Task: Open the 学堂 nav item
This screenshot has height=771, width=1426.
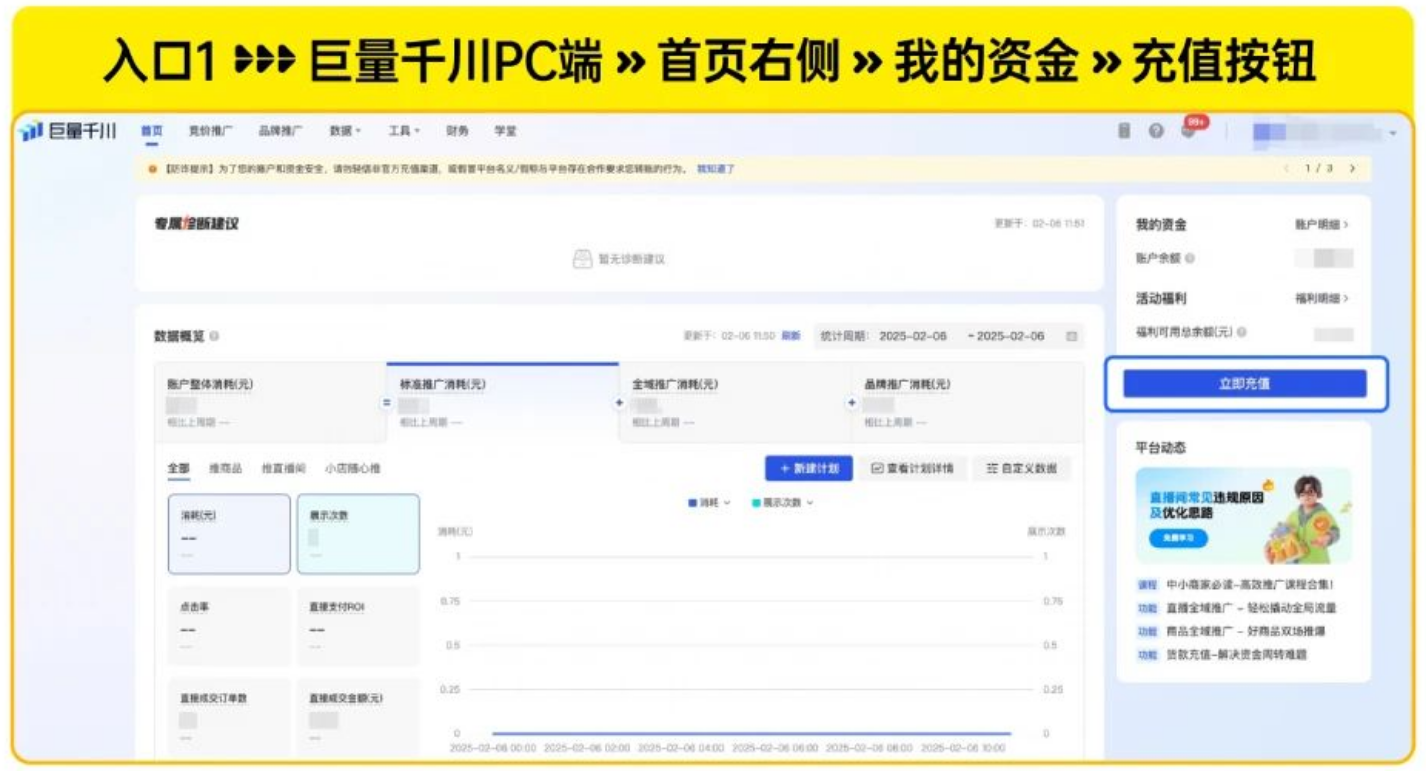Action: click(506, 131)
